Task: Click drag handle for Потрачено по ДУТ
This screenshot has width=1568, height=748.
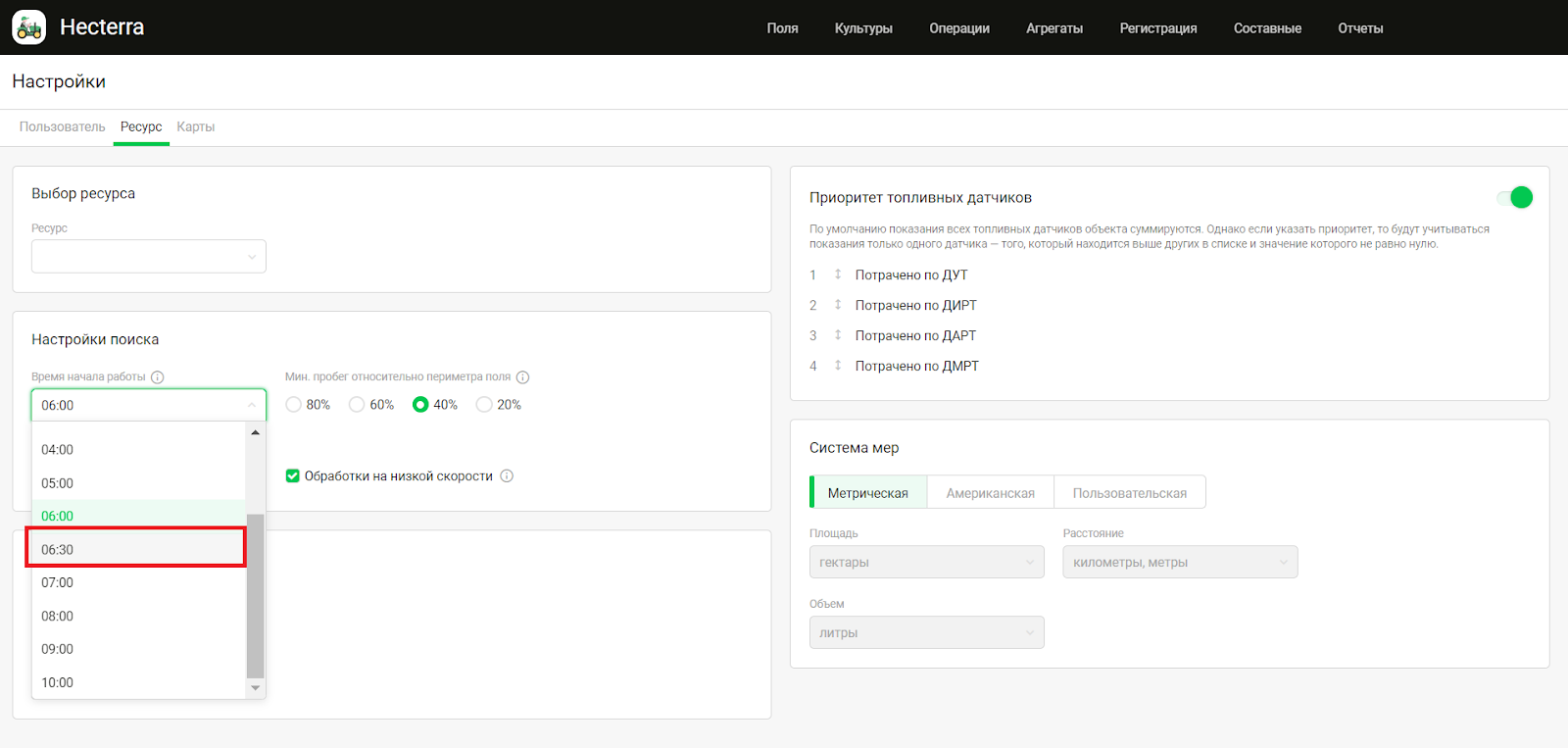Action: pyautogui.click(x=838, y=274)
